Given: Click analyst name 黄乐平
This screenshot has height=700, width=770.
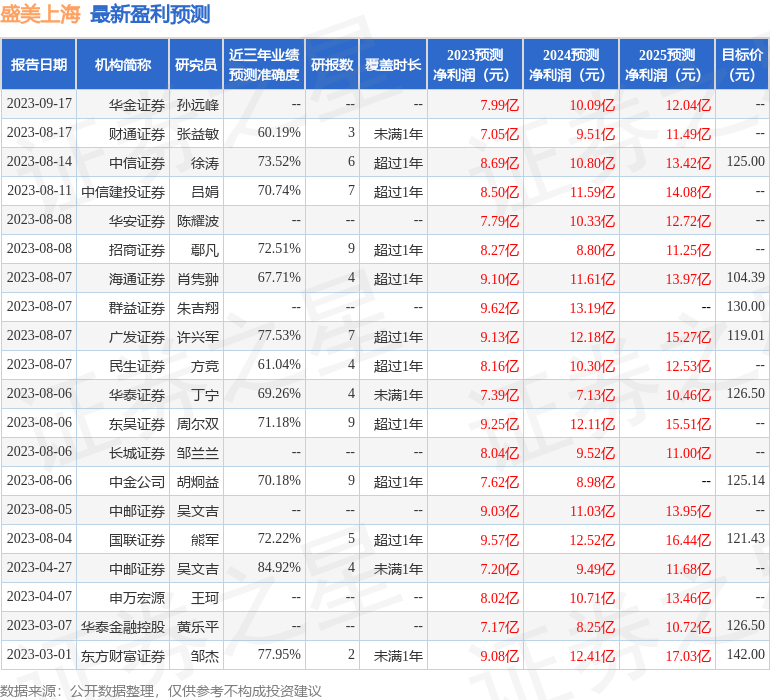Looking at the screenshot, I should pyautogui.click(x=197, y=627).
